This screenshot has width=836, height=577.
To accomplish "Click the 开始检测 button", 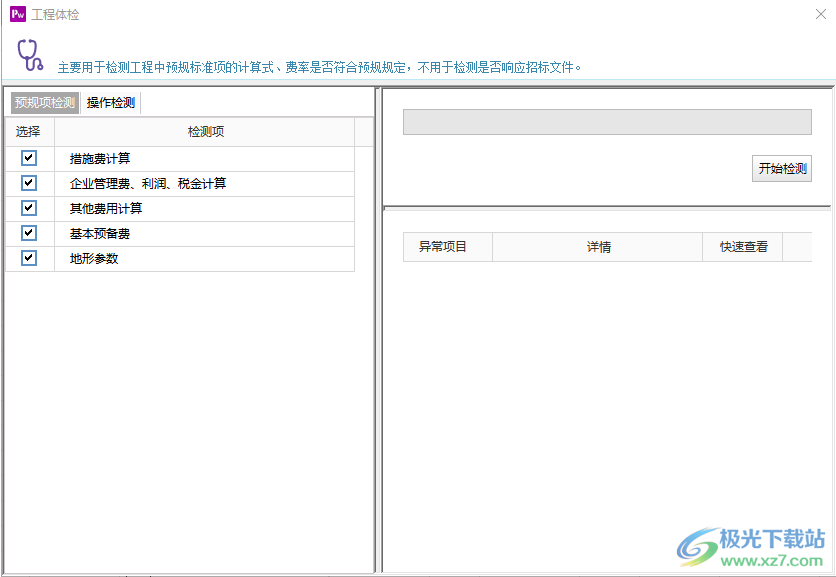I will point(782,169).
